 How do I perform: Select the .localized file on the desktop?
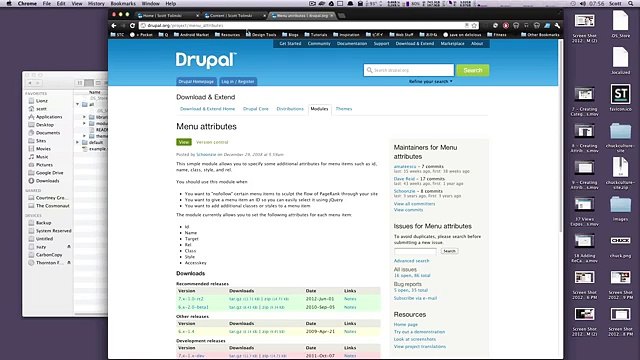(x=620, y=60)
